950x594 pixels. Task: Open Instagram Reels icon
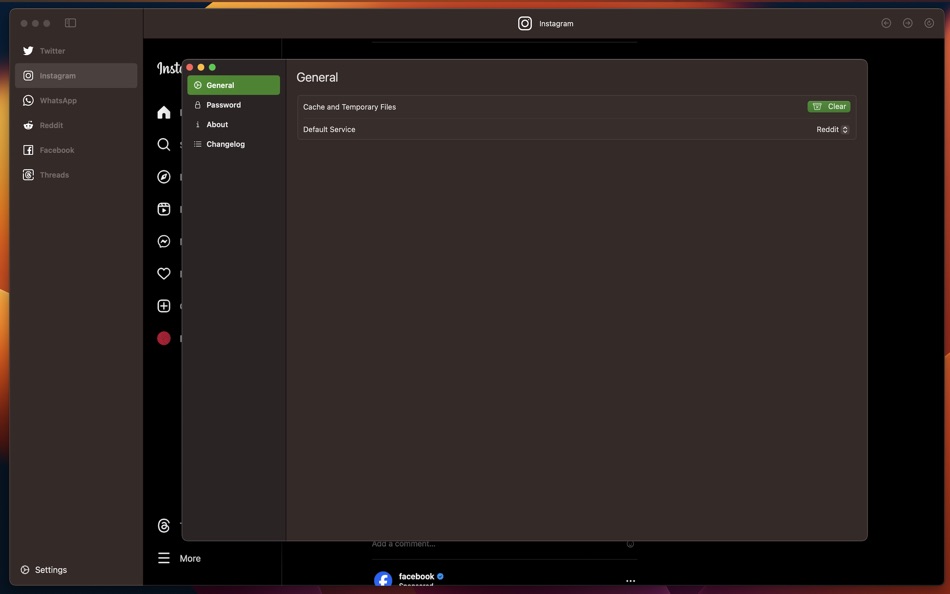[164, 209]
